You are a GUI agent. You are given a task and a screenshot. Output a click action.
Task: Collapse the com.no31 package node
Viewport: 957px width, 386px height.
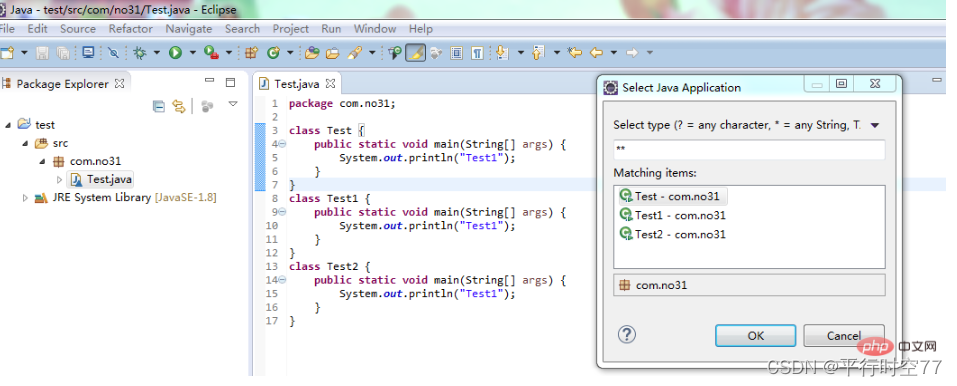click(43, 162)
